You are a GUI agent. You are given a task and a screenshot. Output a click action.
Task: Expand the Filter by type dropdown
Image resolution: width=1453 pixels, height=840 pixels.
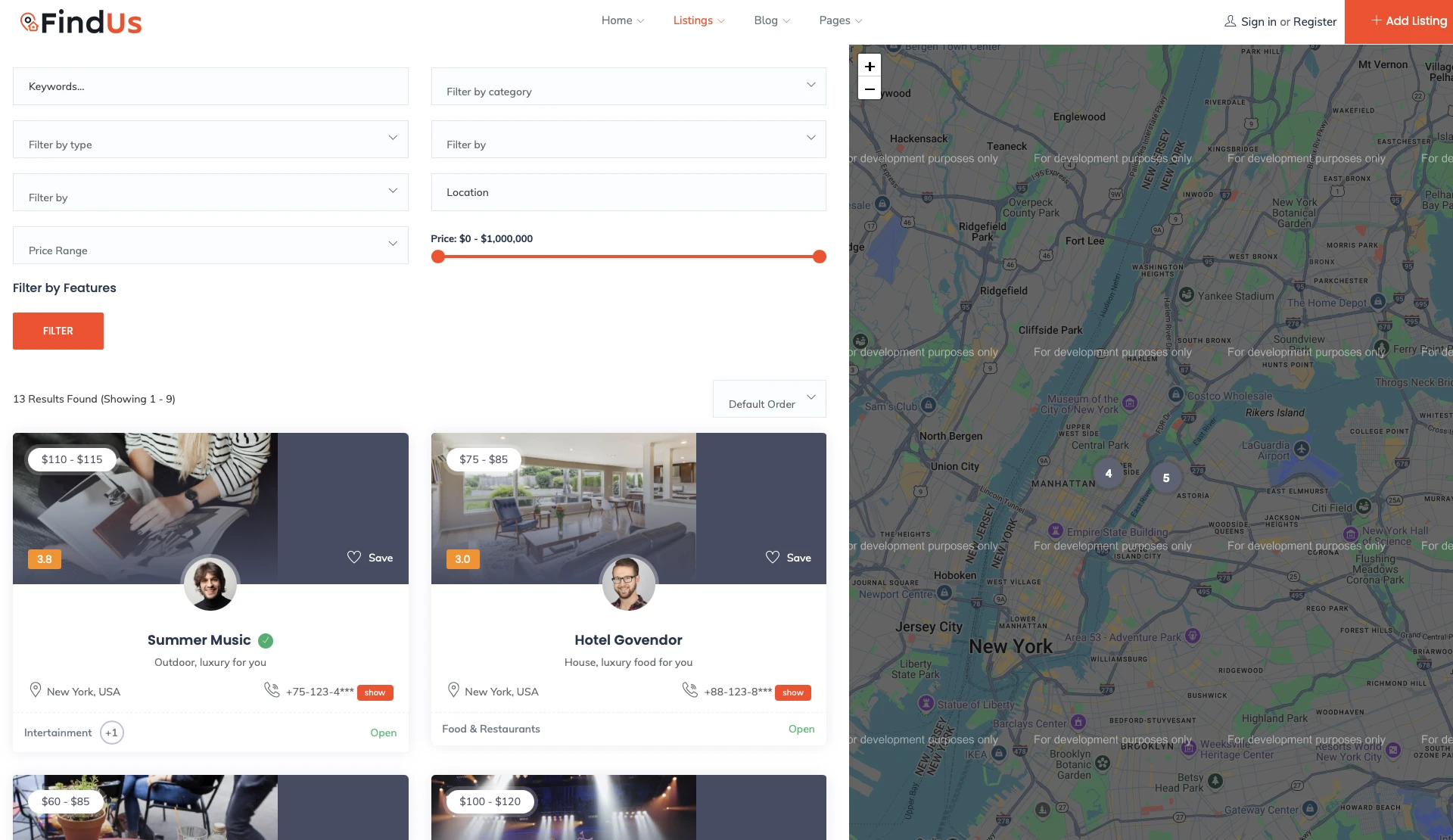210,139
